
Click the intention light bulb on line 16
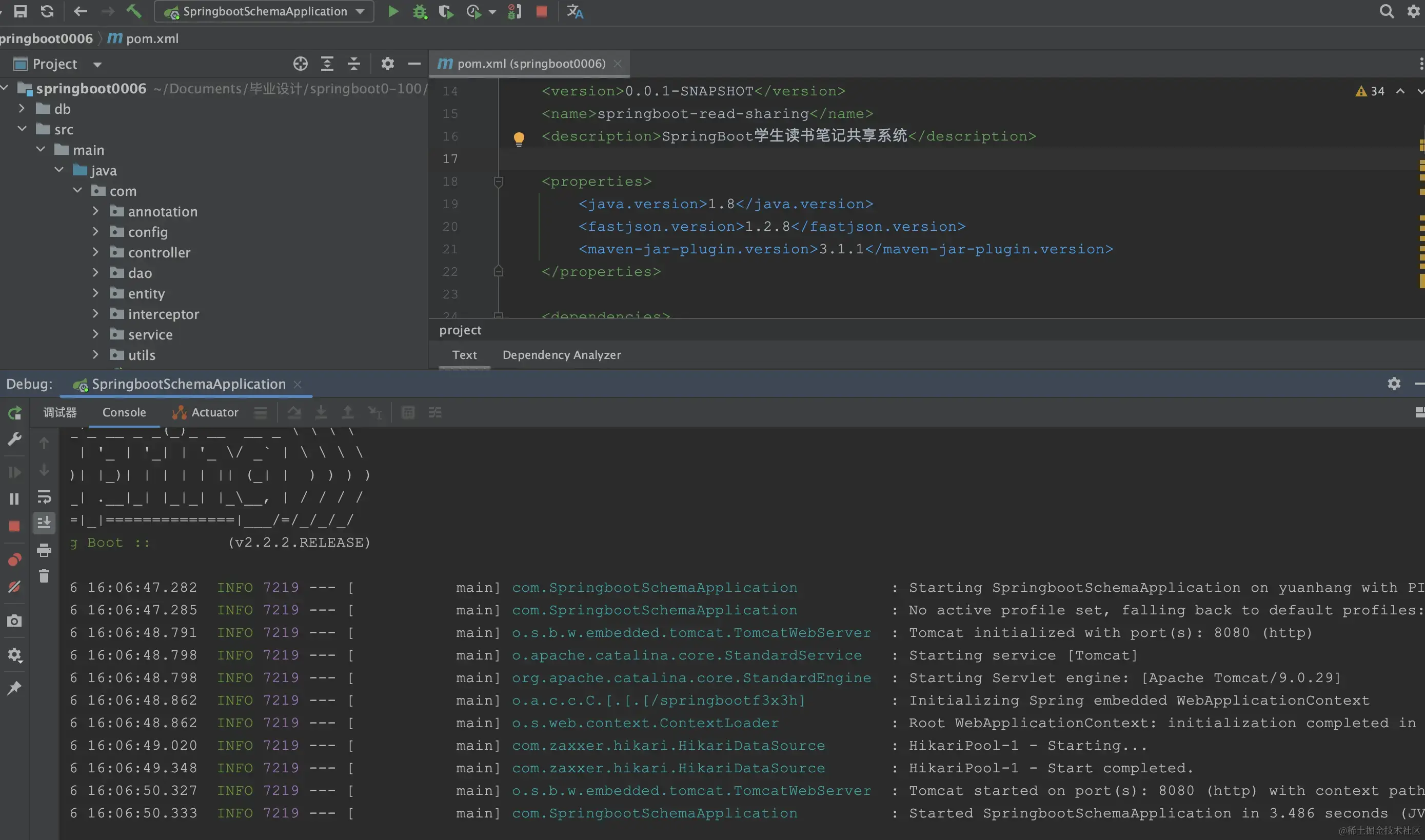(519, 137)
